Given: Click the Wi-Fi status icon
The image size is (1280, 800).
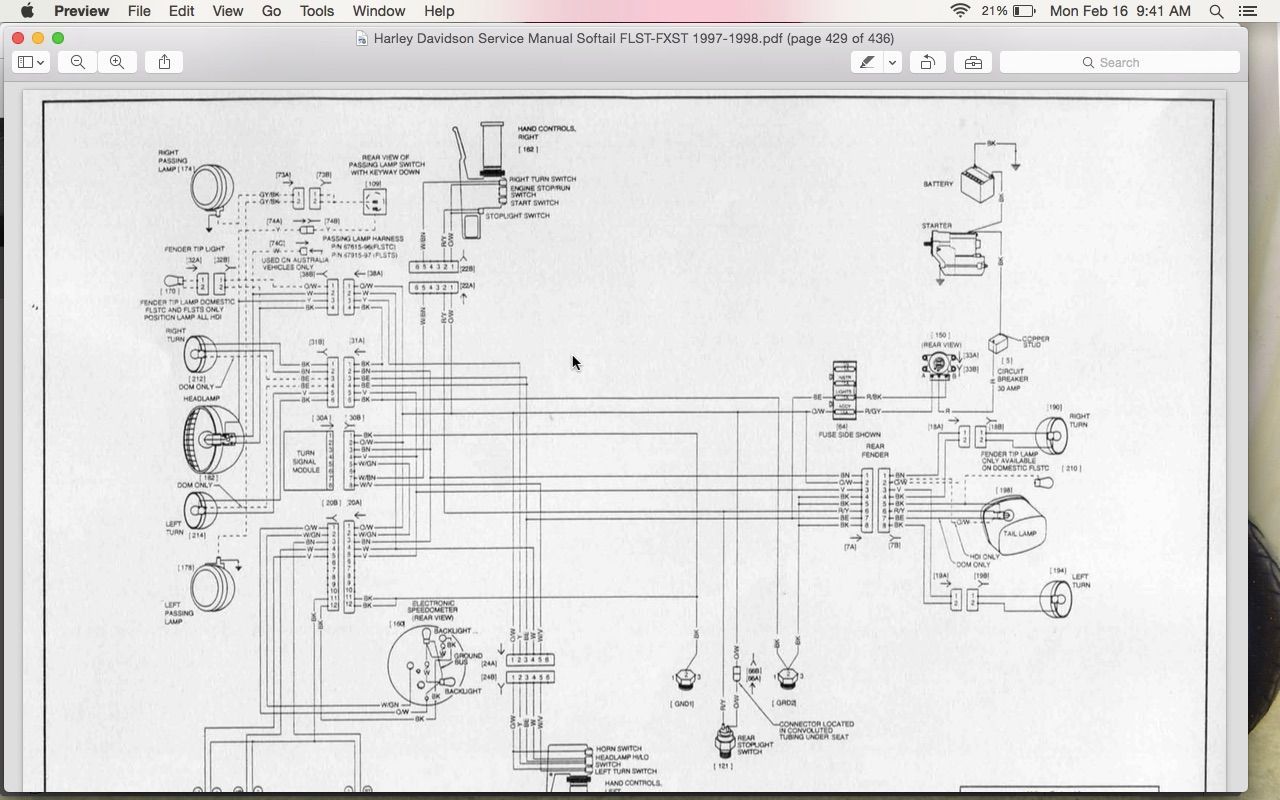Looking at the screenshot, I should coord(960,11).
